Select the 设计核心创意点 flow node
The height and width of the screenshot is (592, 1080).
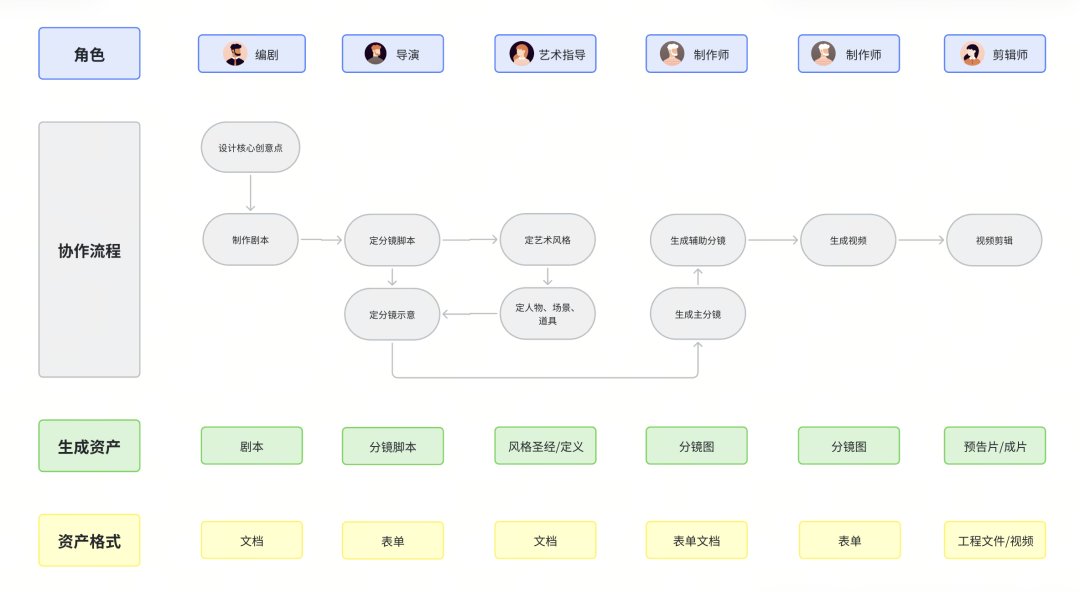(x=250, y=148)
